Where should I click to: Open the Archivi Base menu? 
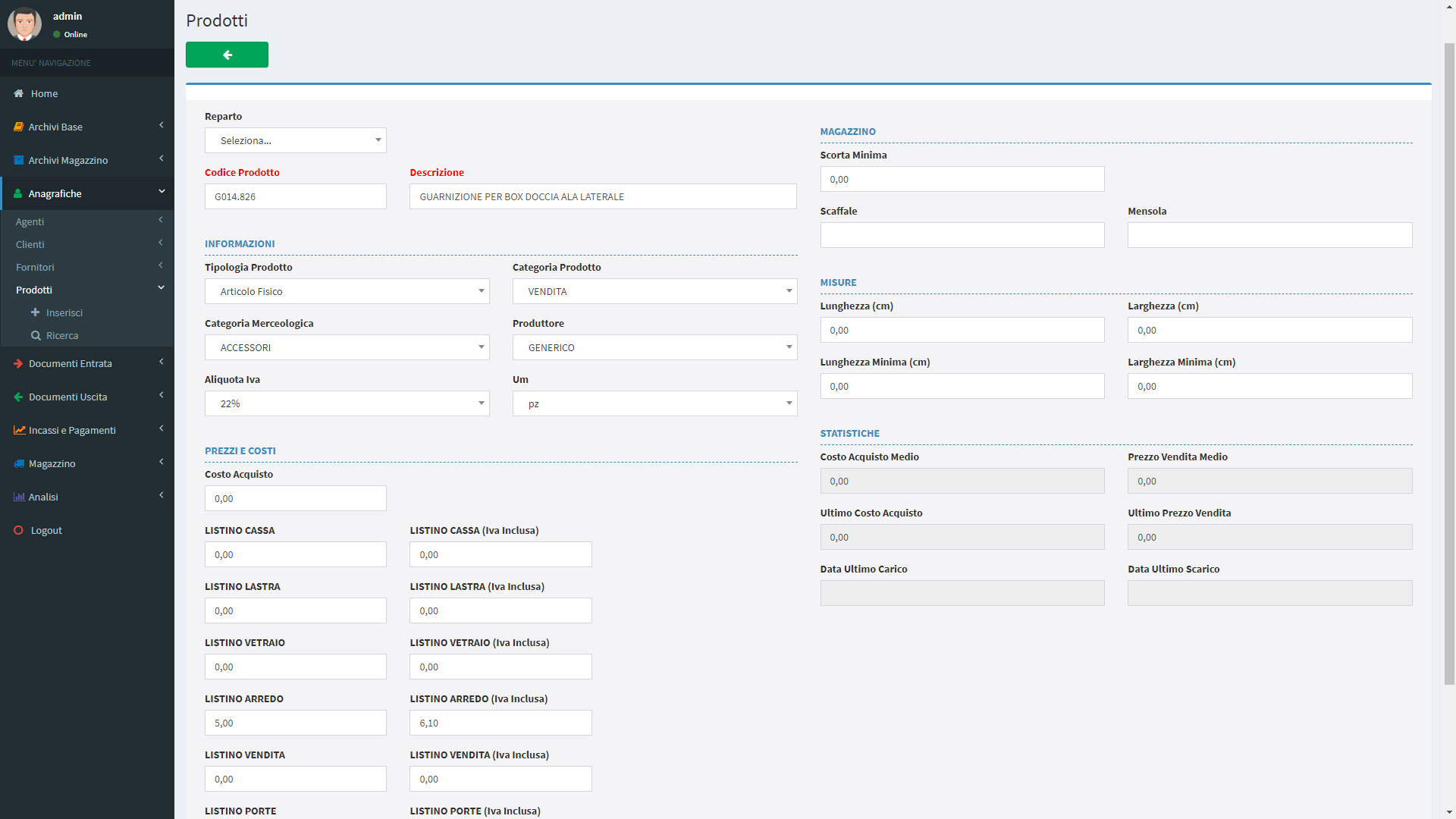[87, 127]
